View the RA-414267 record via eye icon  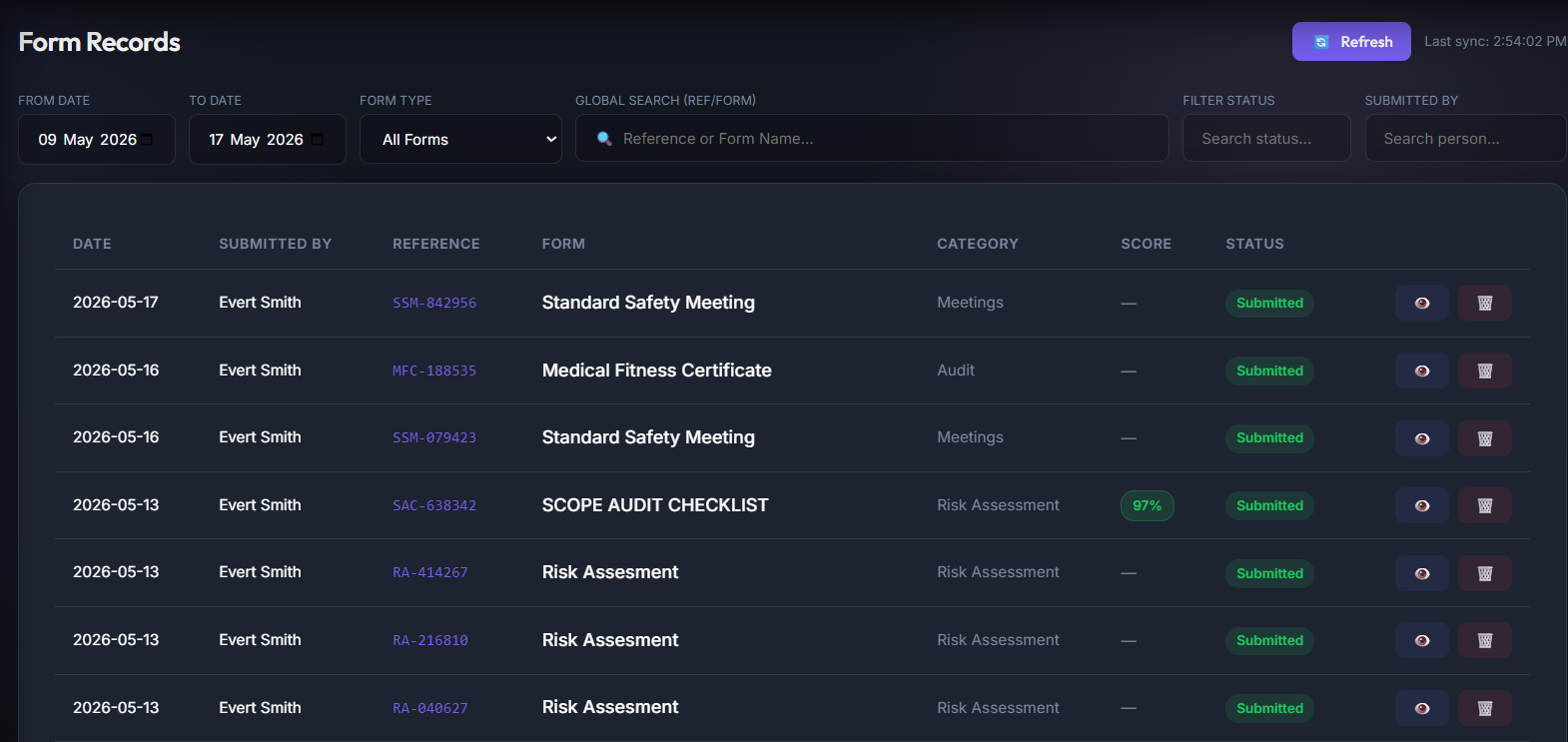coord(1422,573)
